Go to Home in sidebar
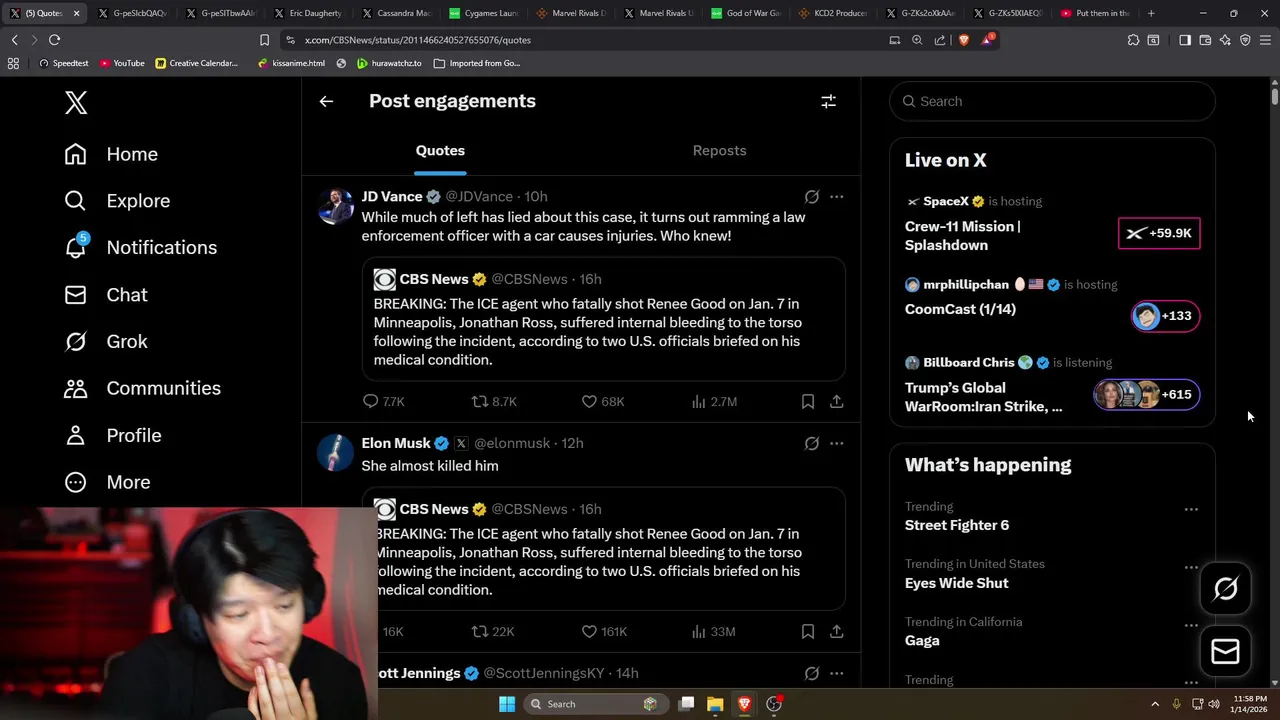Screen dimensions: 1280x720 tap(111, 154)
